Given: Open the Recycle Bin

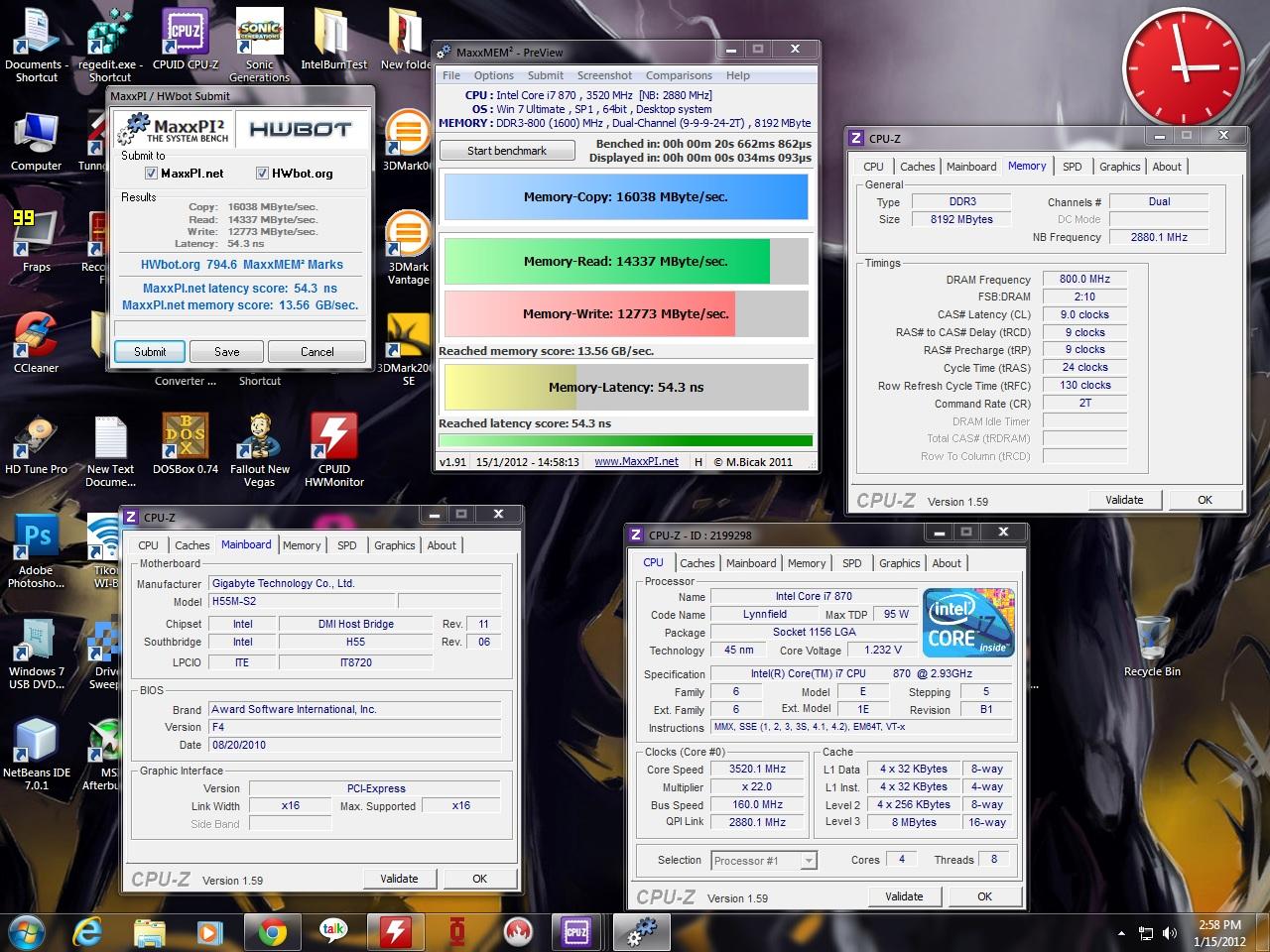Looking at the screenshot, I should point(1152,646).
